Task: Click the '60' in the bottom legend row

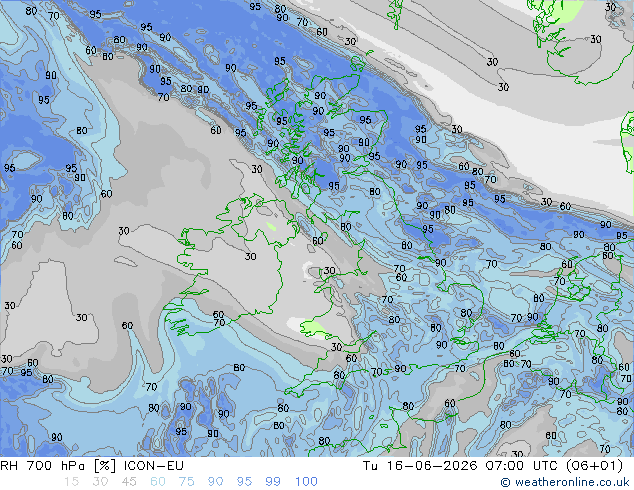Action: (x=157, y=482)
